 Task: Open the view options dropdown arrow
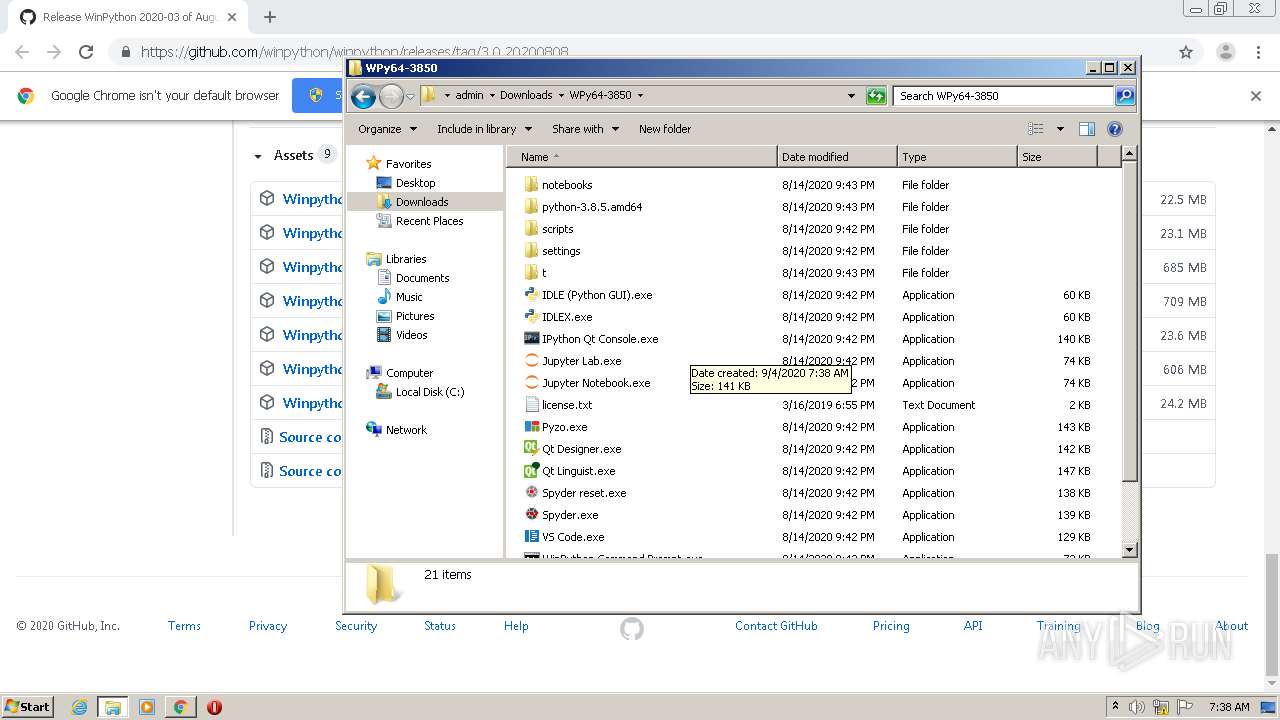tap(1060, 129)
